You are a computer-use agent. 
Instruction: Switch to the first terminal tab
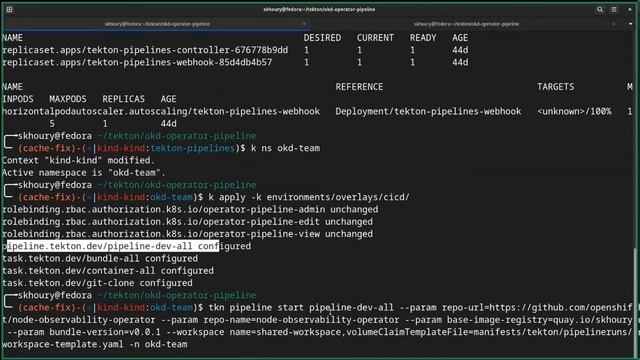click(157, 24)
